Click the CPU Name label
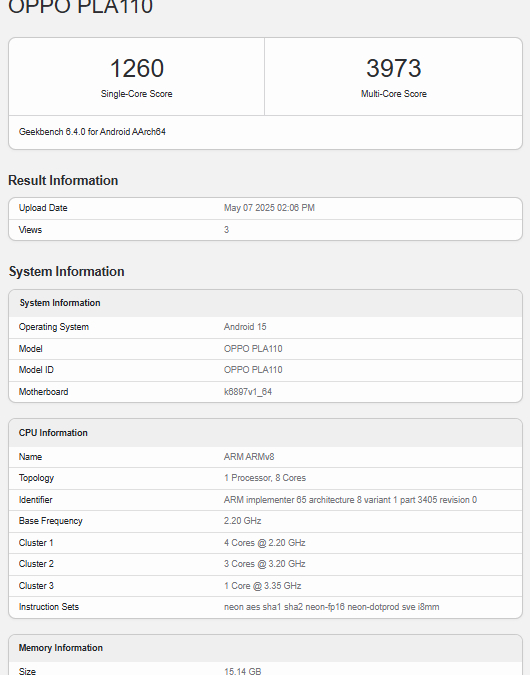 [x=30, y=457]
